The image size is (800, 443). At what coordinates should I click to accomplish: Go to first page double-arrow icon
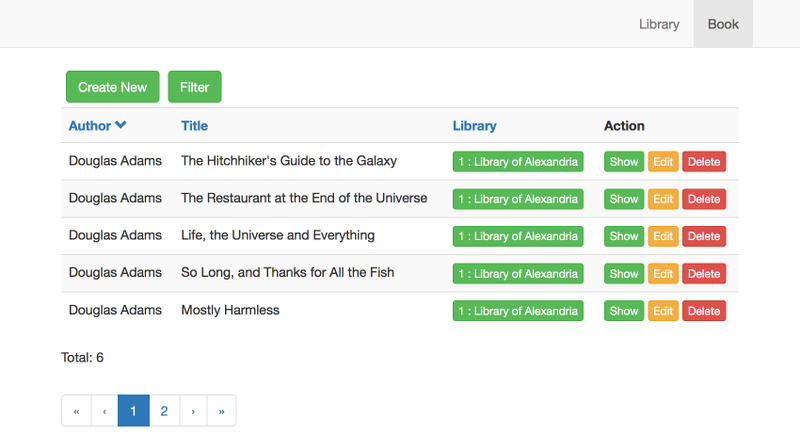coord(76,411)
